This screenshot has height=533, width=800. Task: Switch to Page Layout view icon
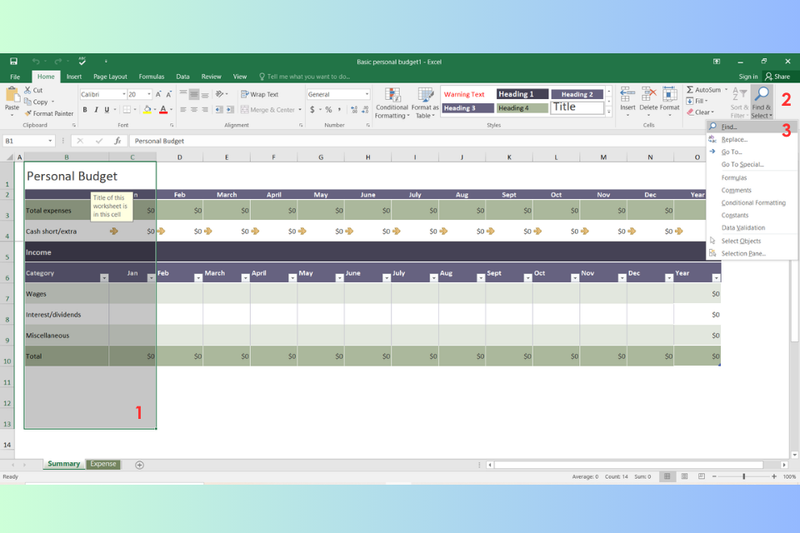(684, 476)
